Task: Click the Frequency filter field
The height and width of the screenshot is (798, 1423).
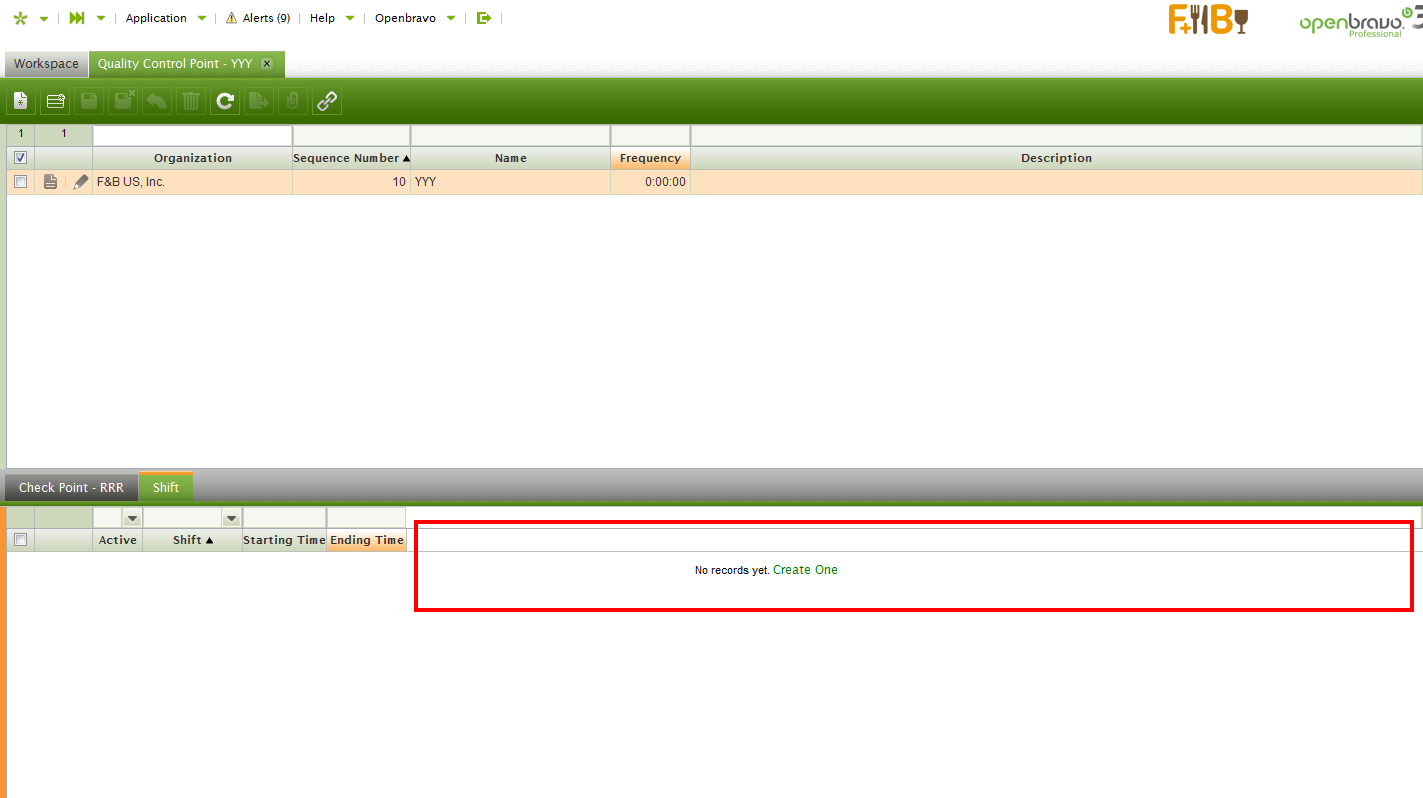Action: click(650, 135)
